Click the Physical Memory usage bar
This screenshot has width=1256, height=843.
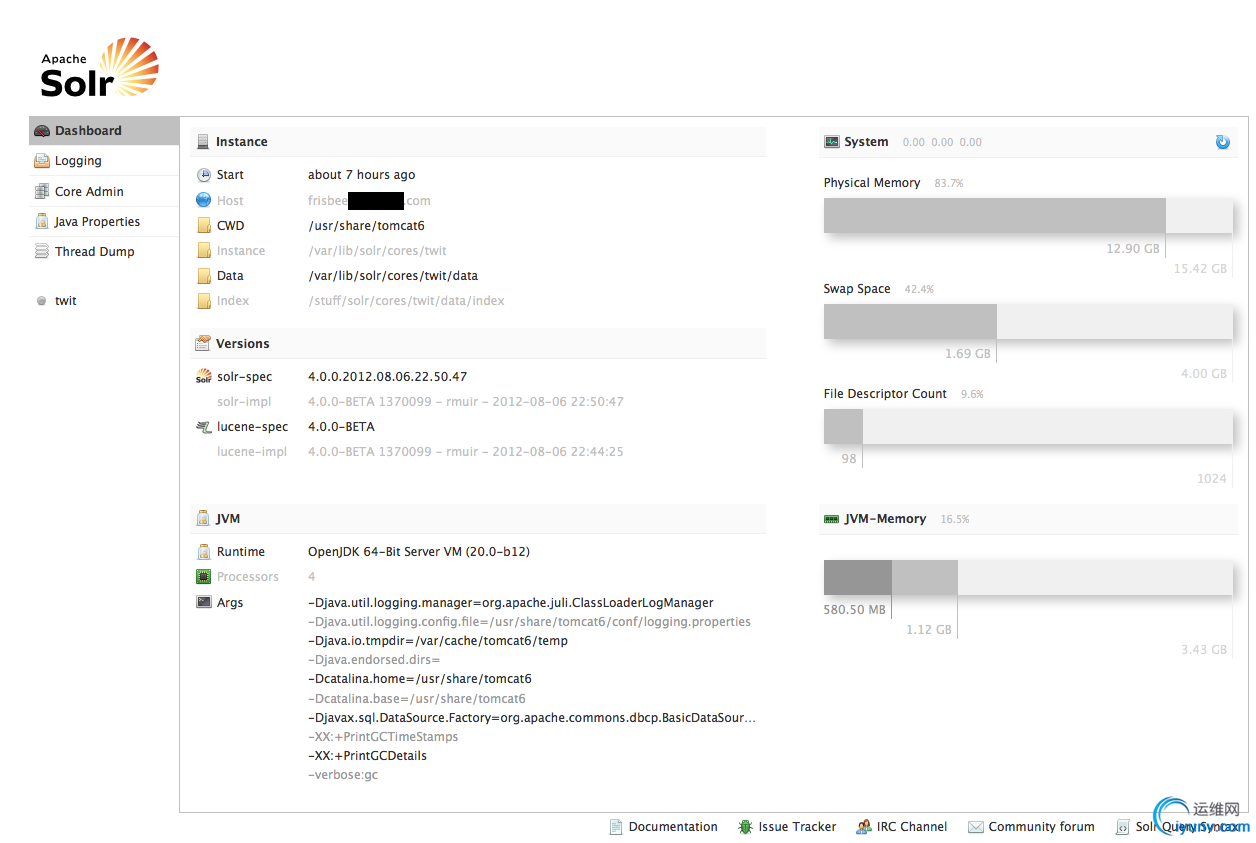tap(1028, 216)
